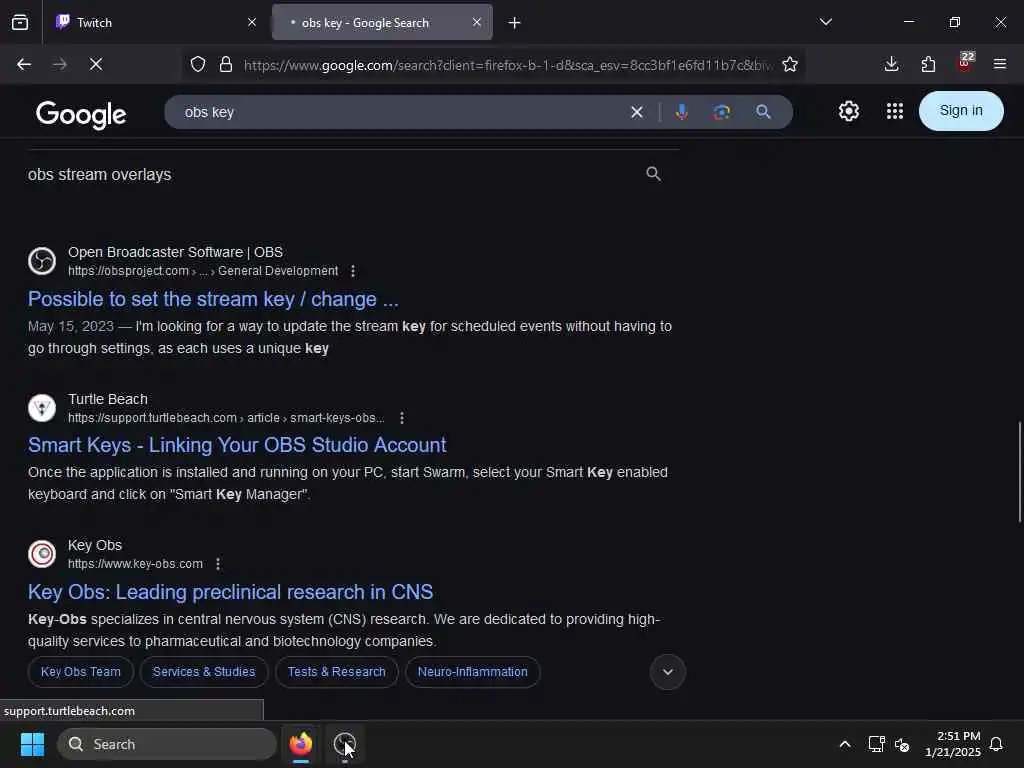Screen dimensions: 1024x768
Task: Go back to the previous page
Action: (x=24, y=64)
